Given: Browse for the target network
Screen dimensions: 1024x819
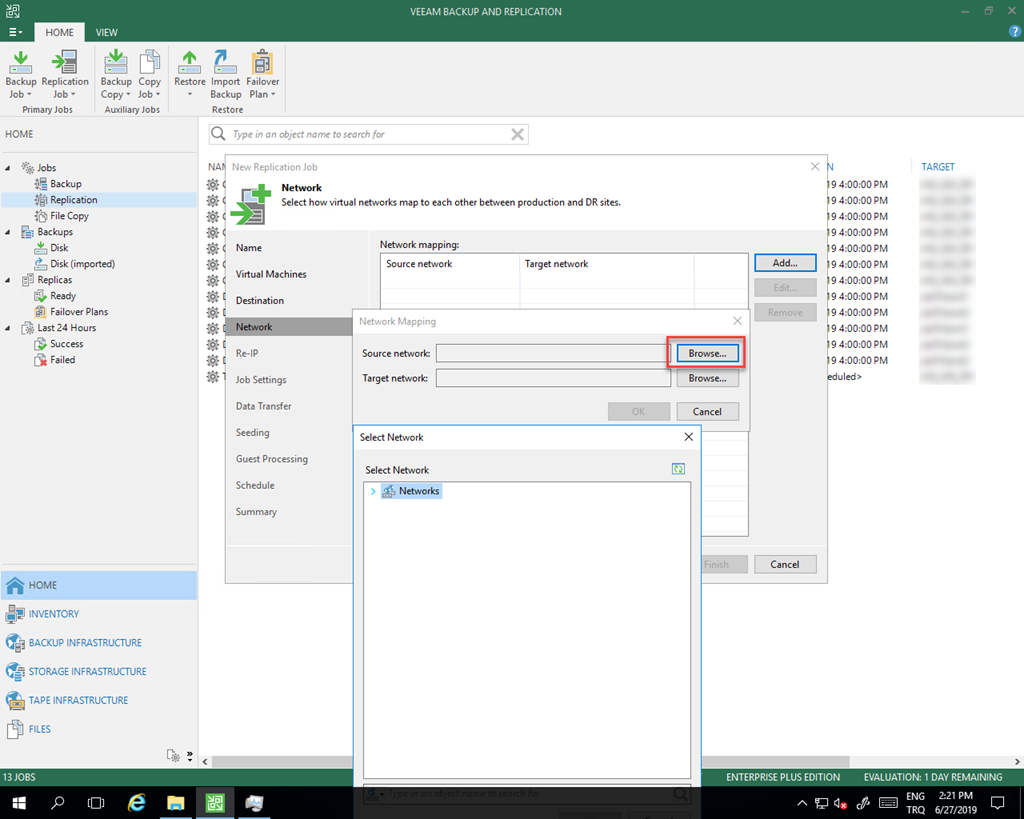Looking at the screenshot, I should click(707, 378).
